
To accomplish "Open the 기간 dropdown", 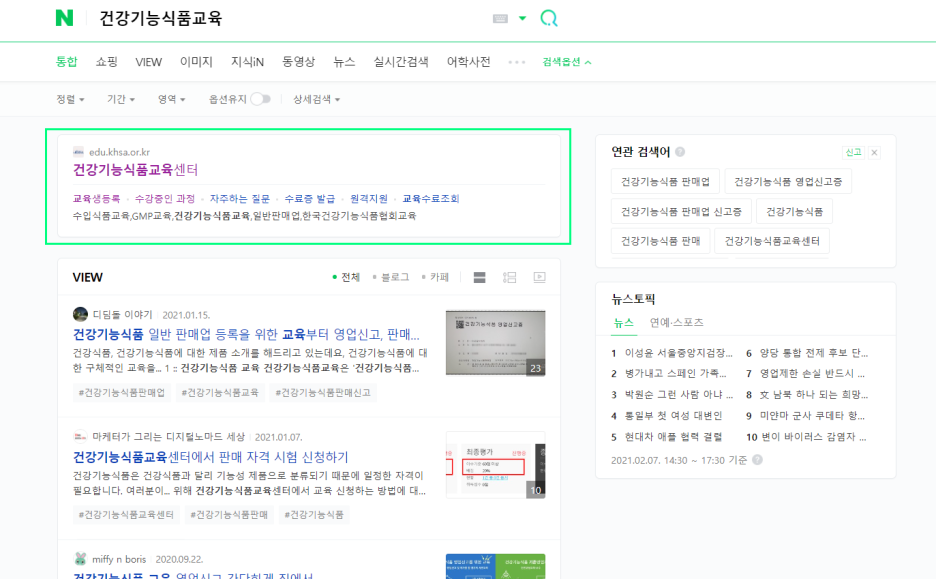I will coord(121,99).
